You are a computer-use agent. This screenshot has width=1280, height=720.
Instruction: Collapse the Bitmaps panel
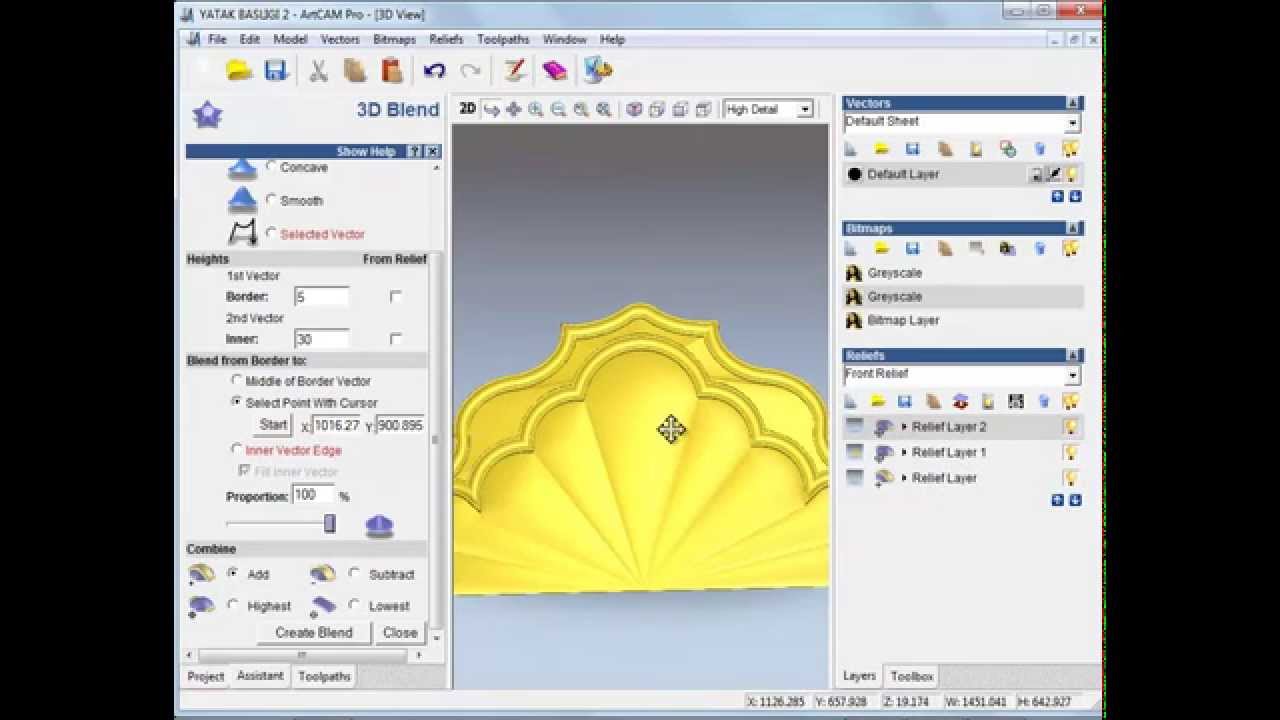pyautogui.click(x=1073, y=229)
